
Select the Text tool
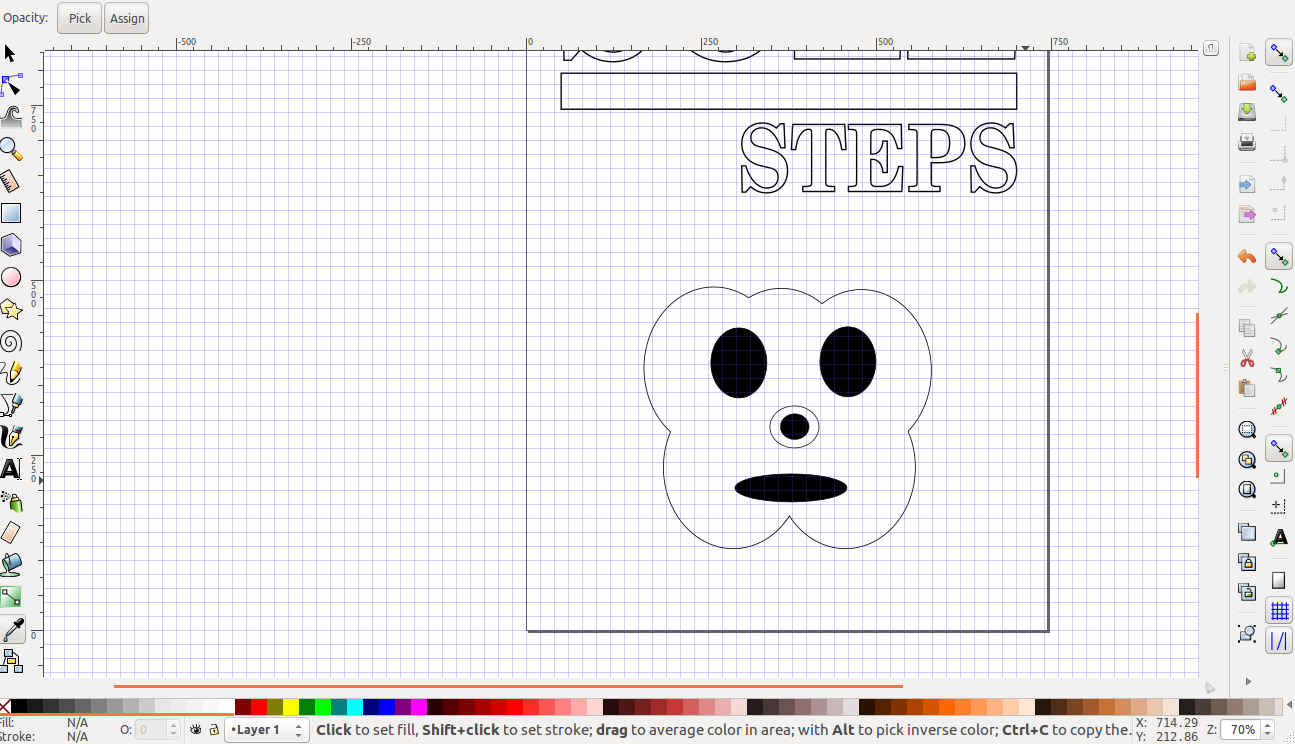click(x=11, y=469)
